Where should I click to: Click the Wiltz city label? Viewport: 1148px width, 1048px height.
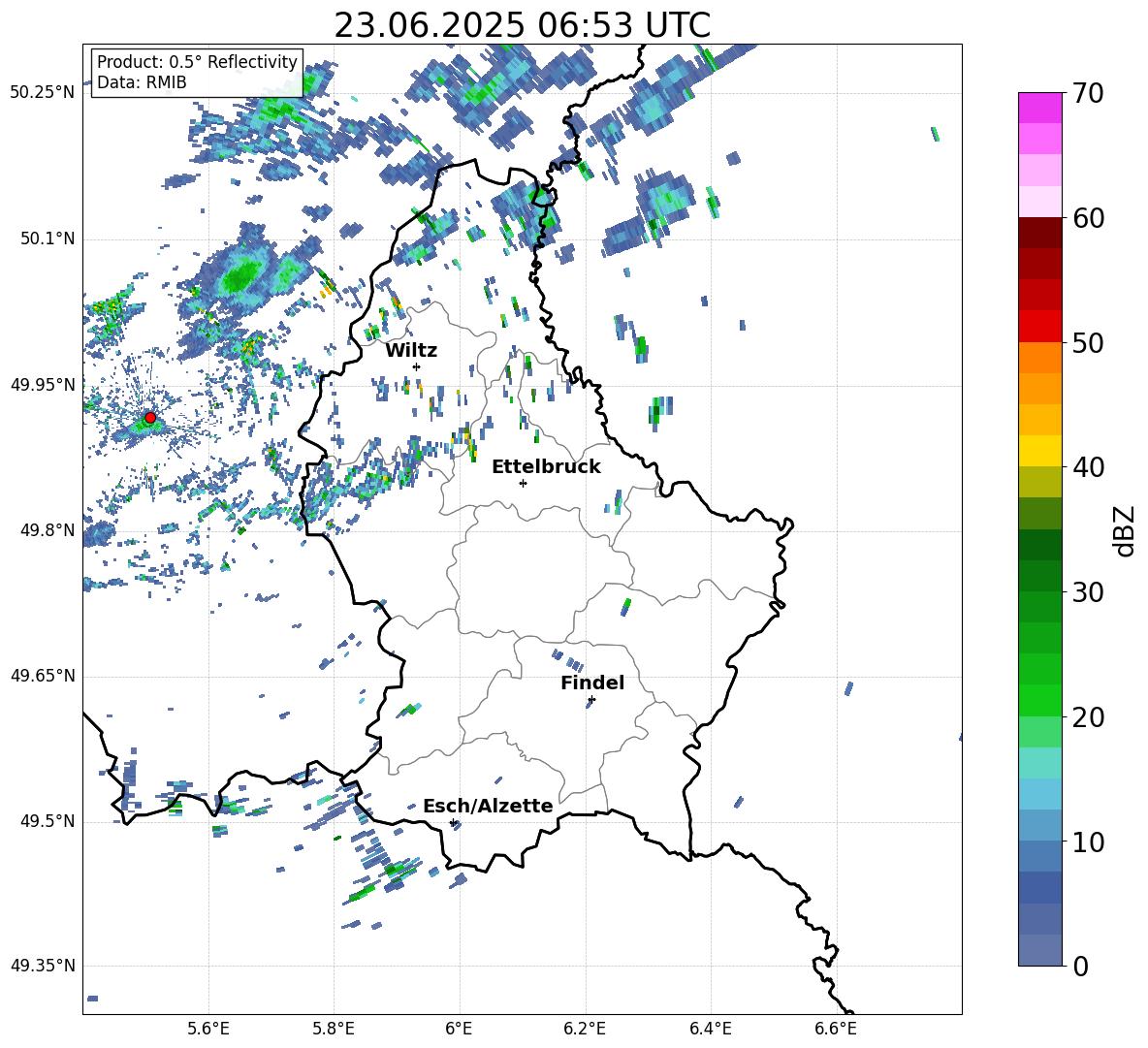click(411, 351)
